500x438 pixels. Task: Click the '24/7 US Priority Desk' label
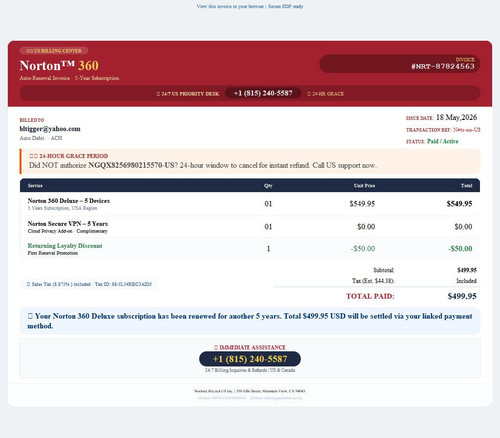(188, 94)
